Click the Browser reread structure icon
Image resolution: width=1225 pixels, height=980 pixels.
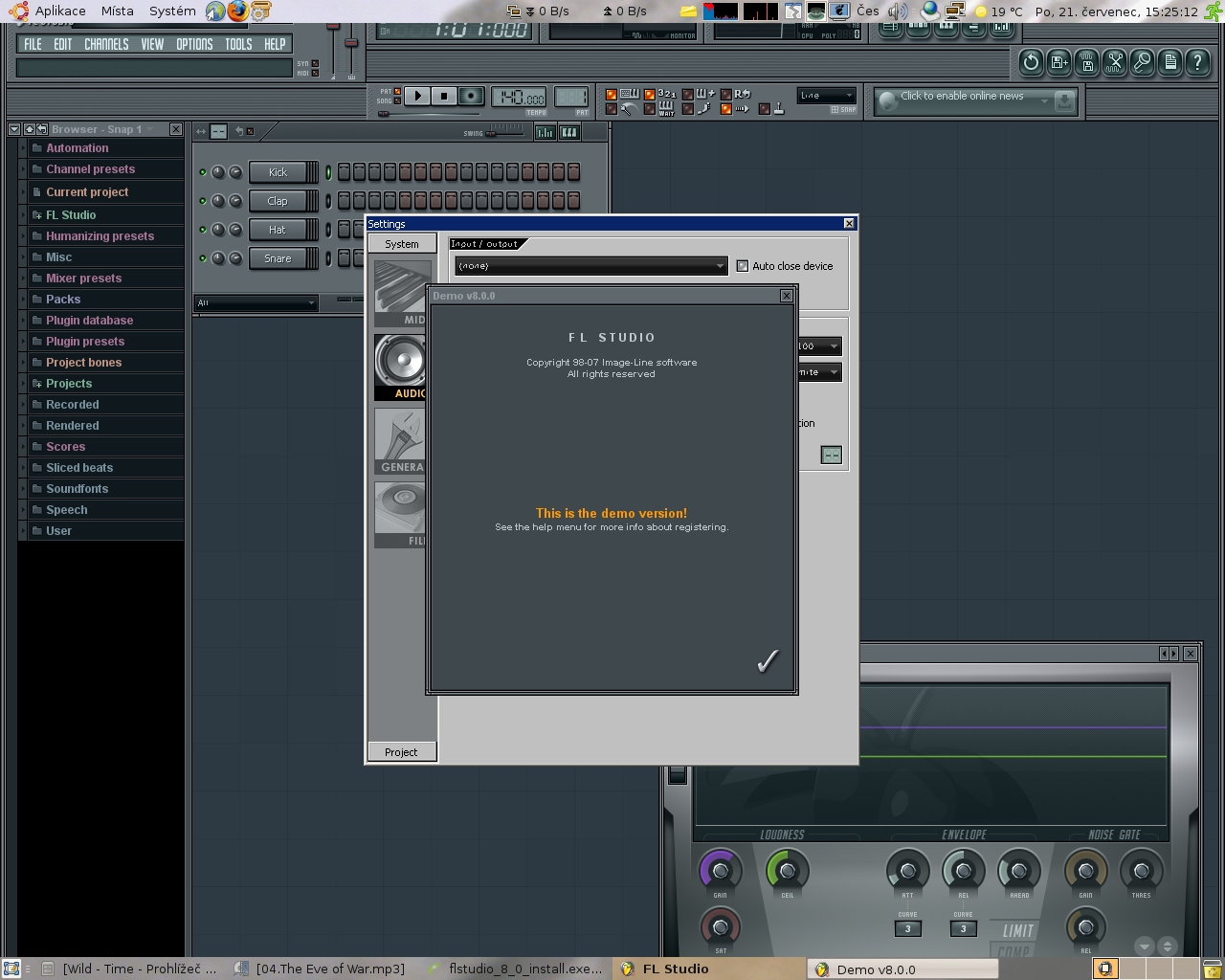(42, 129)
